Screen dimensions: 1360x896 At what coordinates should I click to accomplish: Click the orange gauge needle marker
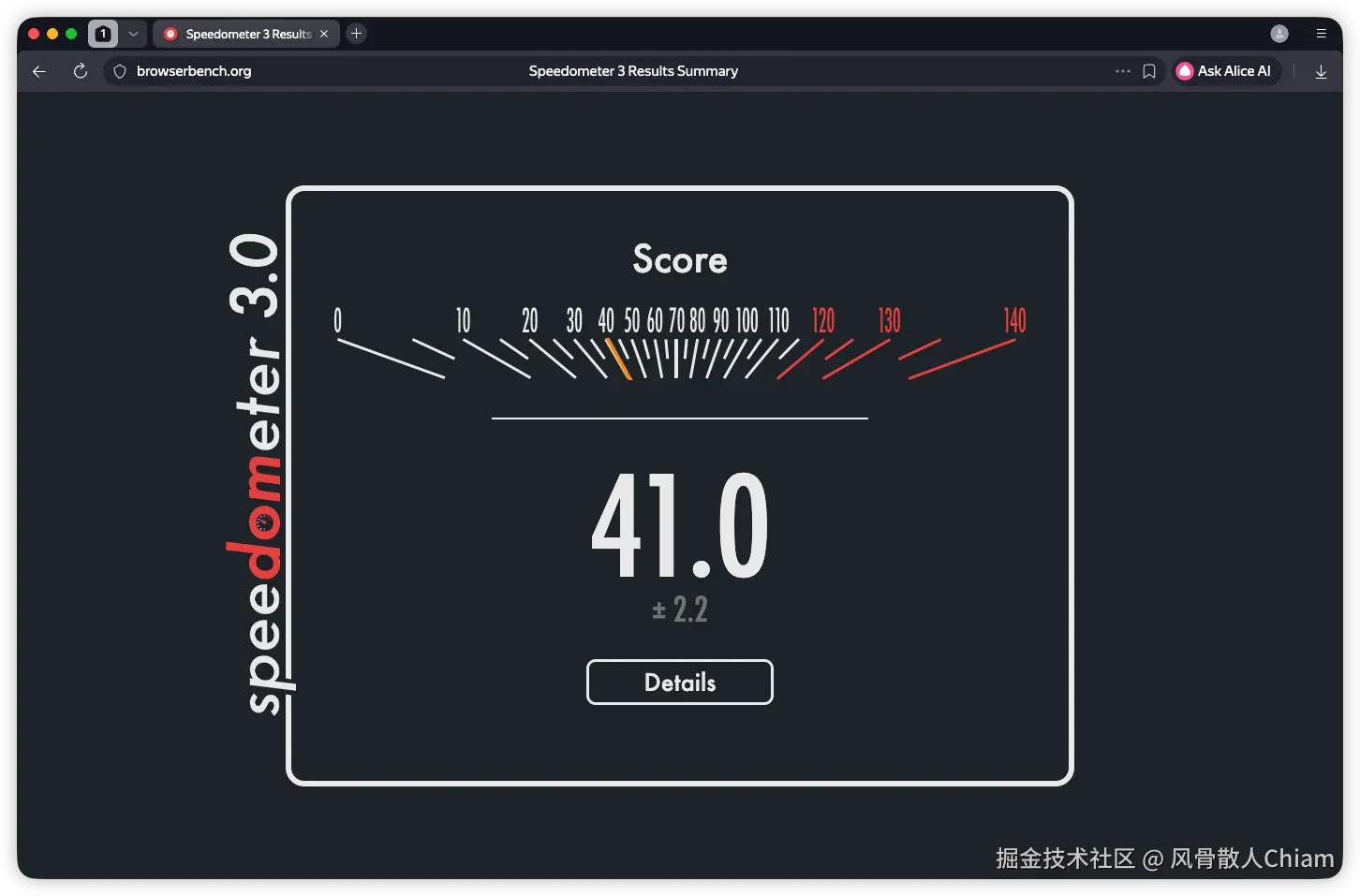click(x=618, y=359)
